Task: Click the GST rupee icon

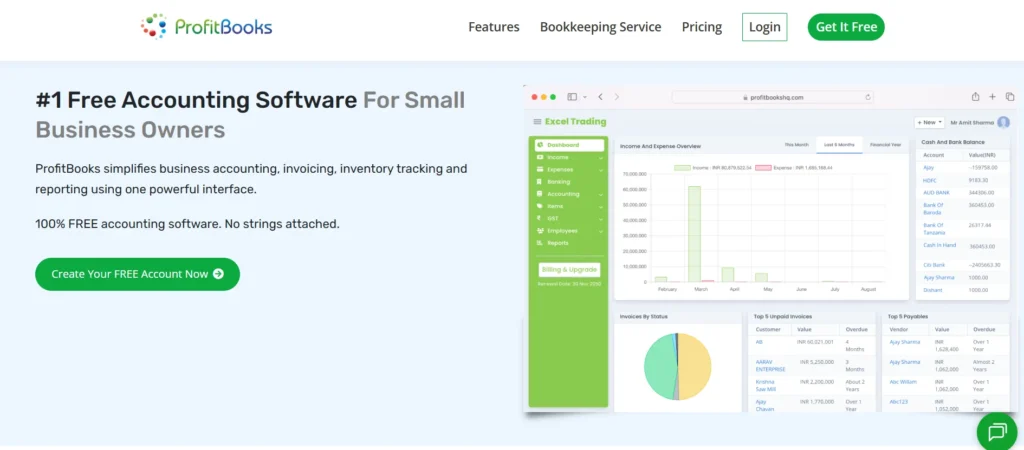Action: 539,218
